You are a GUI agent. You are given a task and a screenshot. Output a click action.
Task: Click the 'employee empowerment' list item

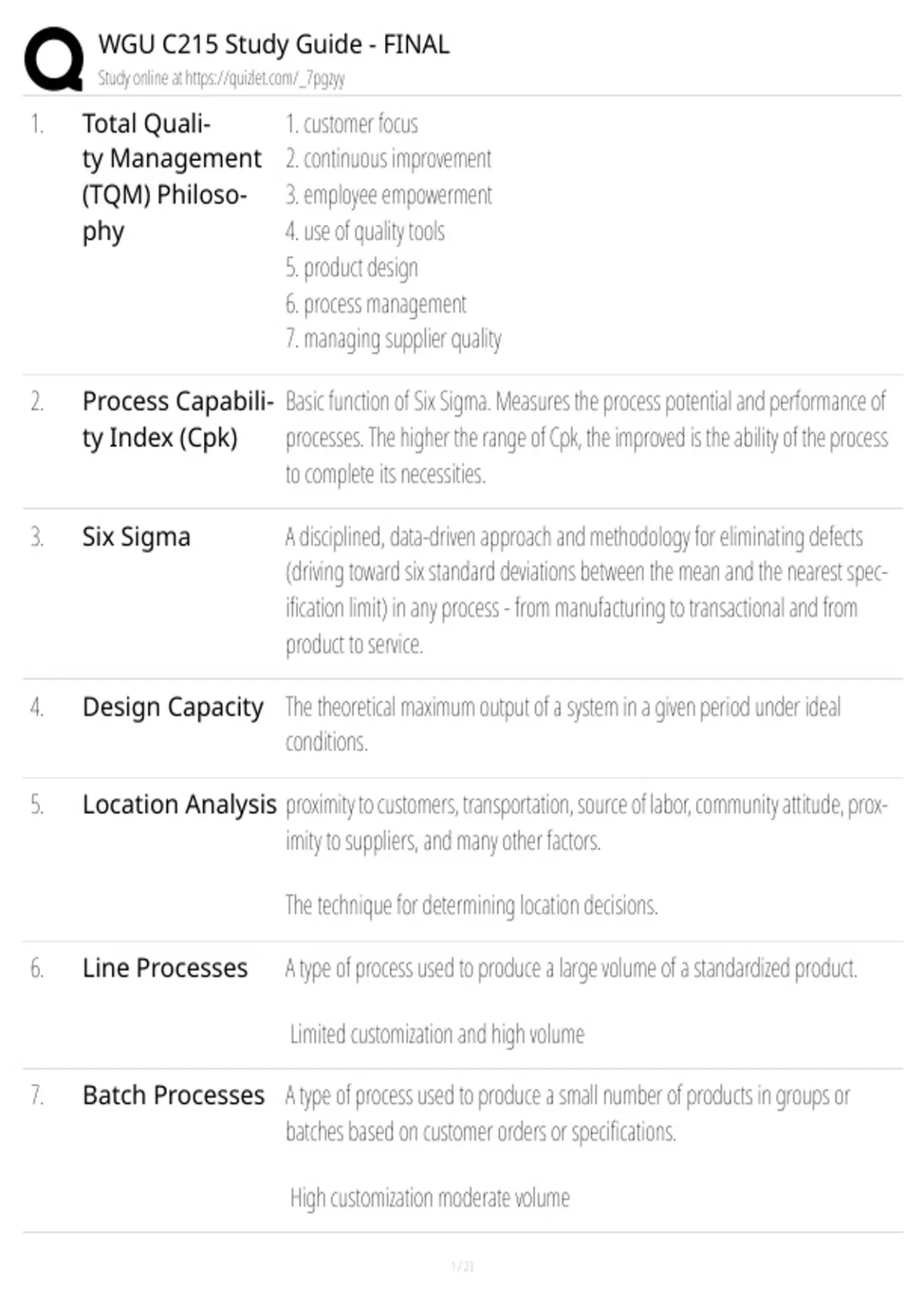388,196
